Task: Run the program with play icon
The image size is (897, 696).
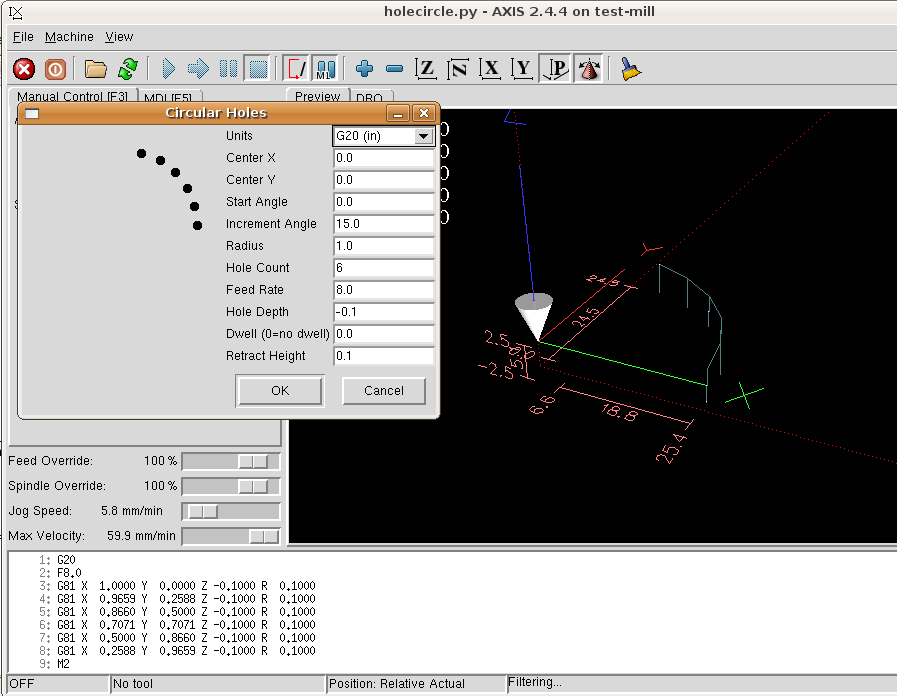Action: 168,69
